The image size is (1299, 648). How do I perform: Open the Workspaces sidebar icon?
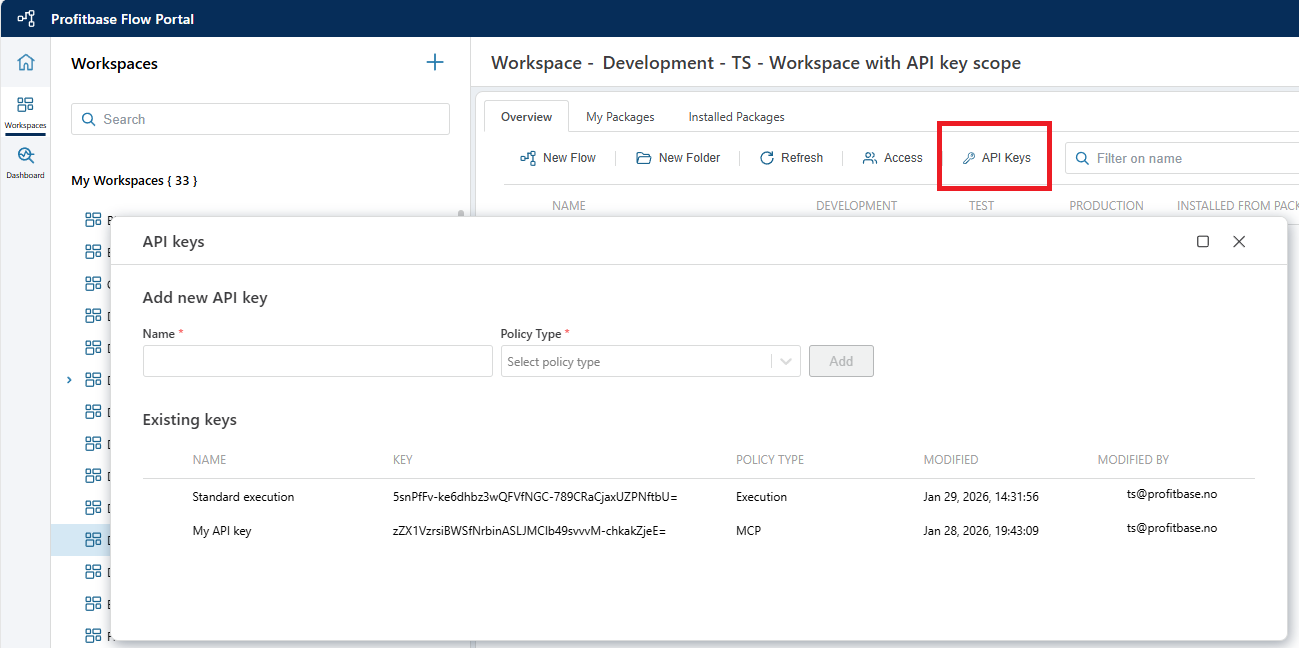(x=25, y=110)
